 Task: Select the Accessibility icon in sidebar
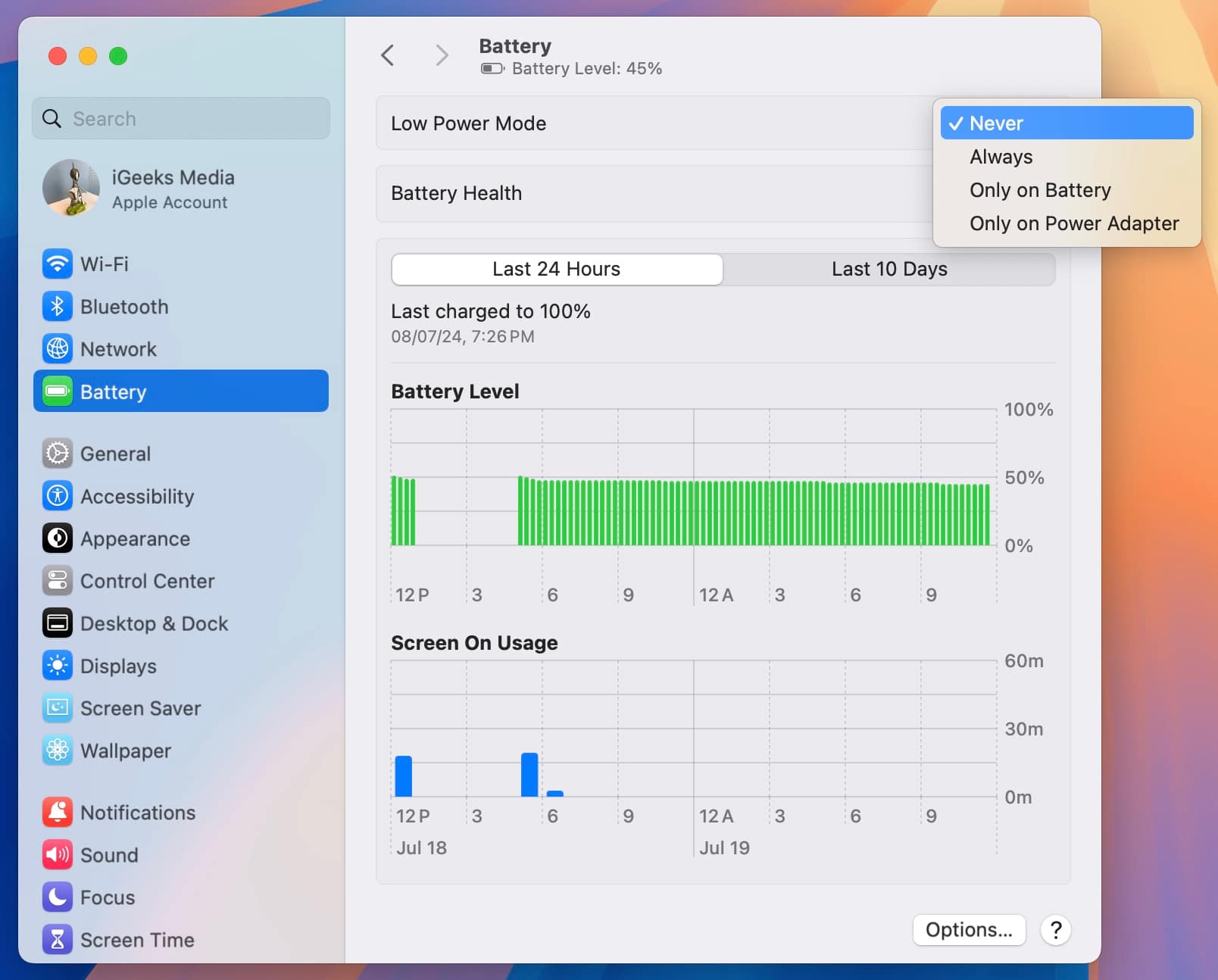[x=58, y=496]
